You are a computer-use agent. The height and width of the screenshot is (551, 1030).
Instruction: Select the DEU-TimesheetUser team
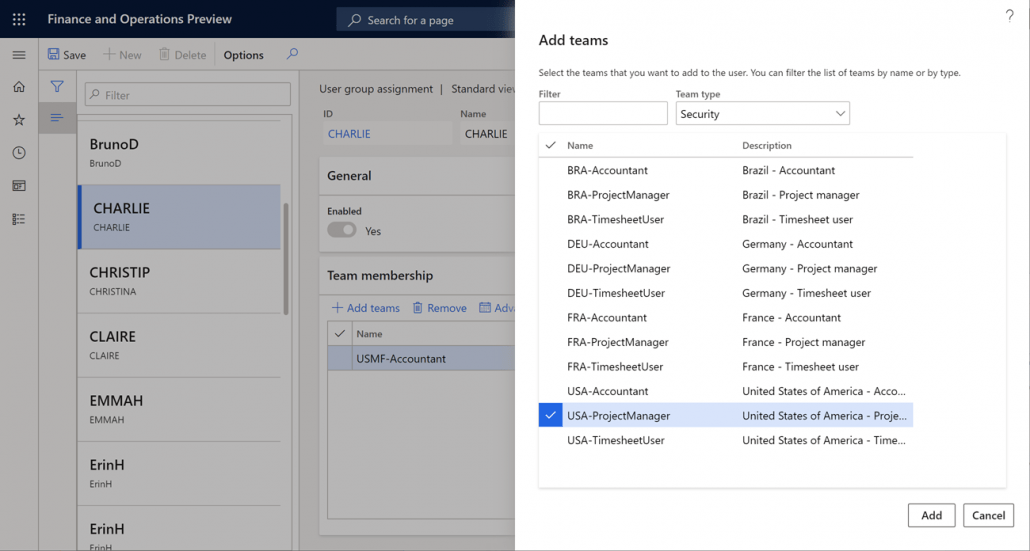click(726, 293)
